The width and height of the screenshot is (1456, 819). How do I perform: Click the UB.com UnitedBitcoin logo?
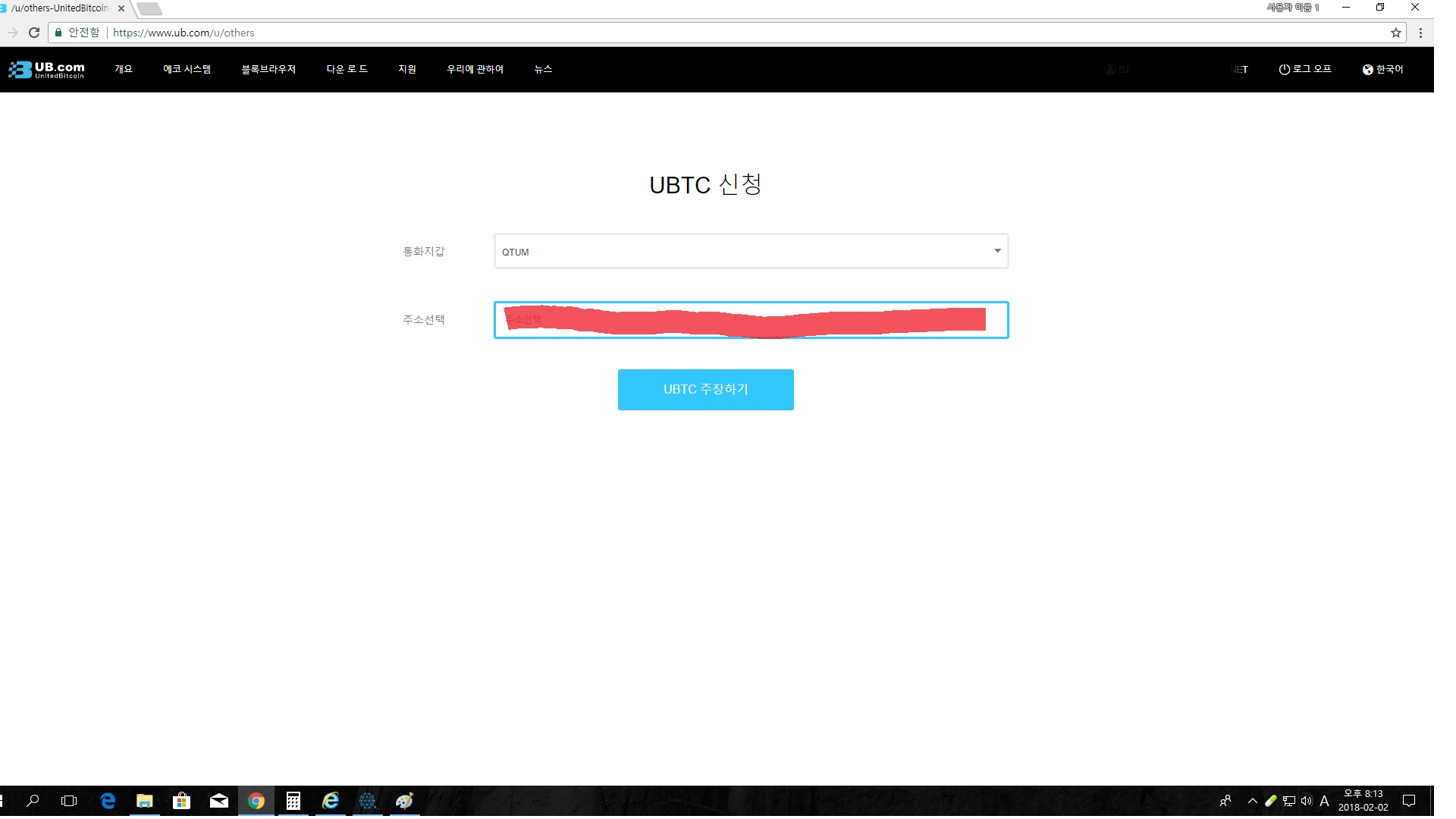pos(46,70)
